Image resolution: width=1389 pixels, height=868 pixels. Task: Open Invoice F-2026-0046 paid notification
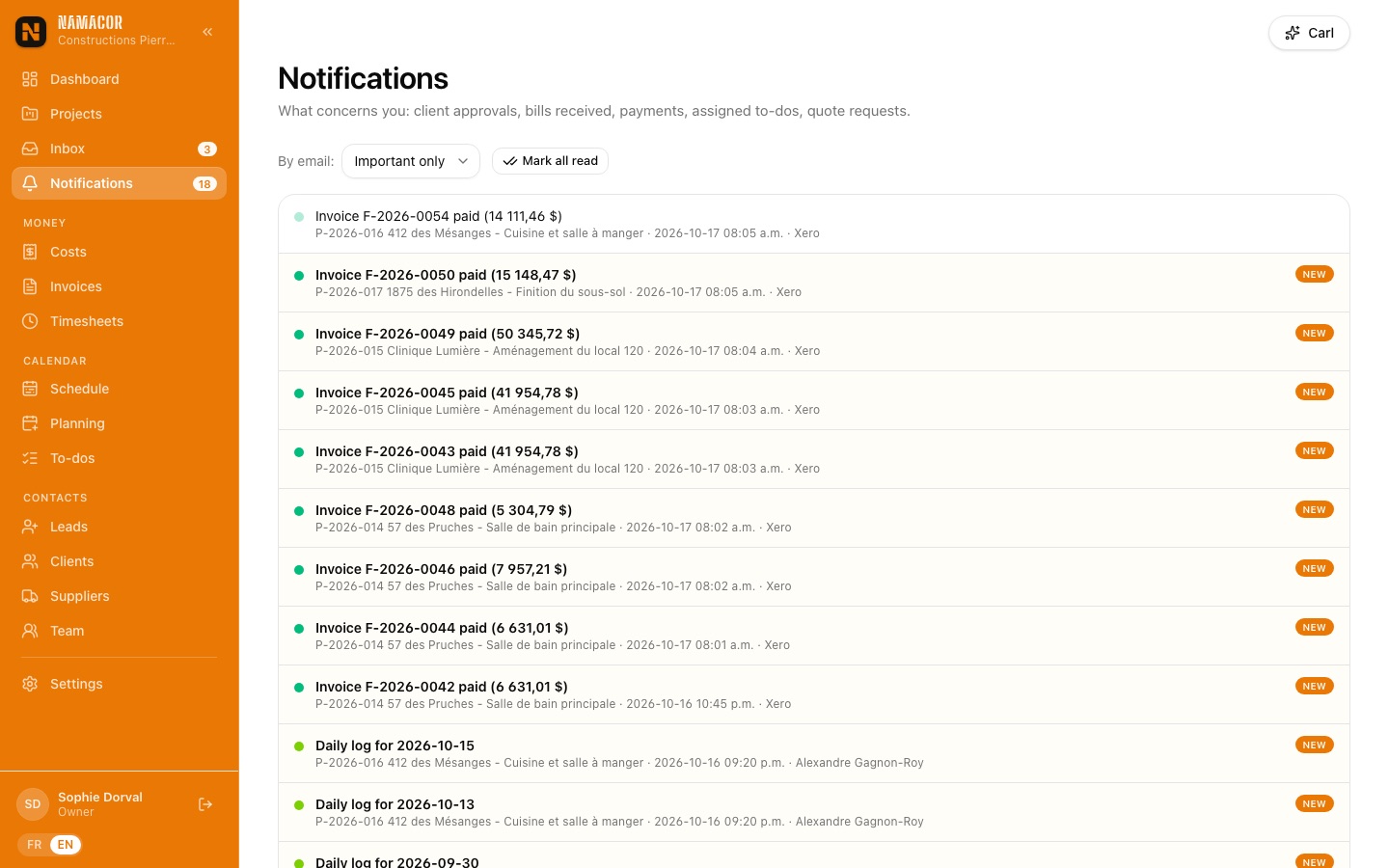coord(813,577)
